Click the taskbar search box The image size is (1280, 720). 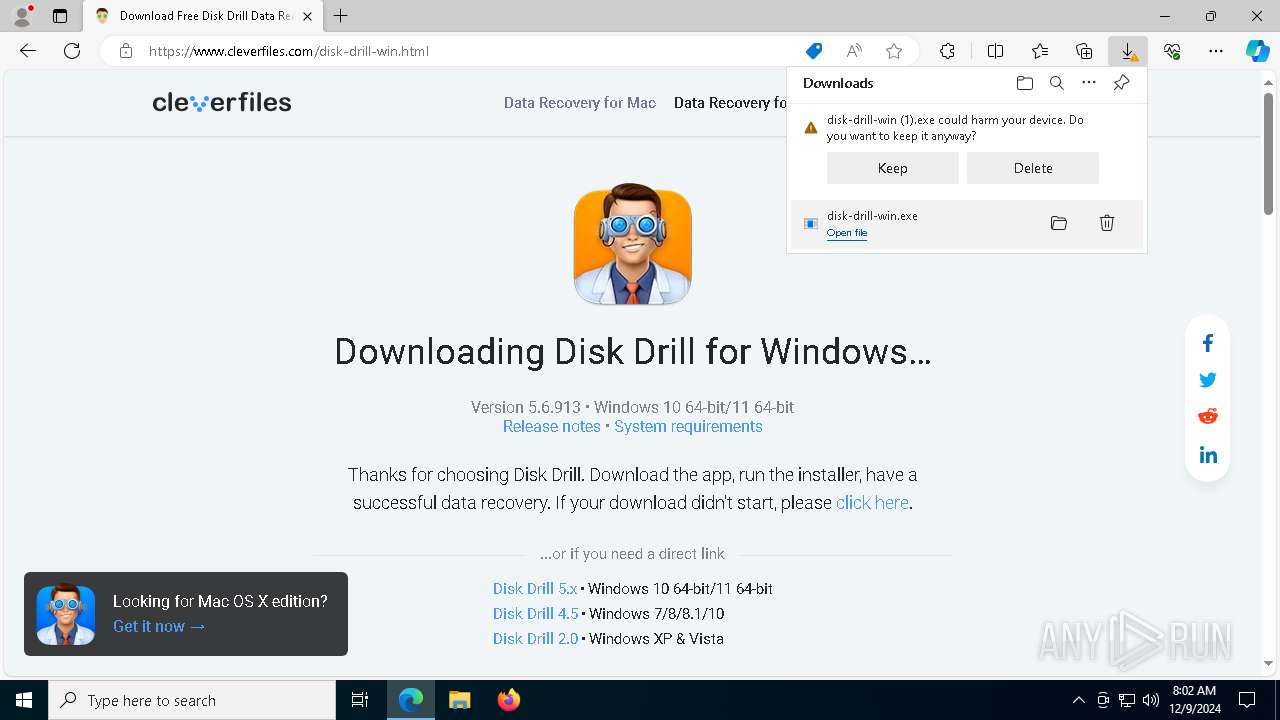pos(192,700)
